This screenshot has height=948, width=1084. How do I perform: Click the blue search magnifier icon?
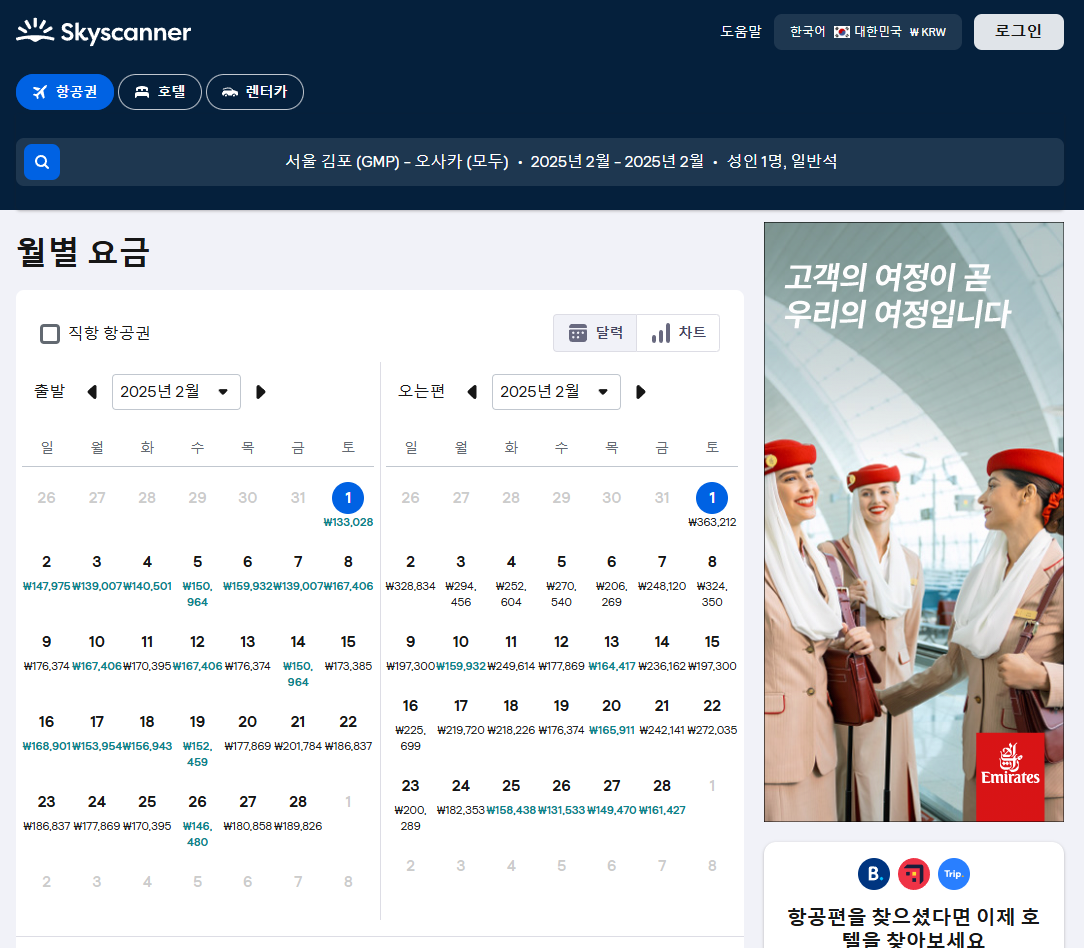click(x=41, y=161)
